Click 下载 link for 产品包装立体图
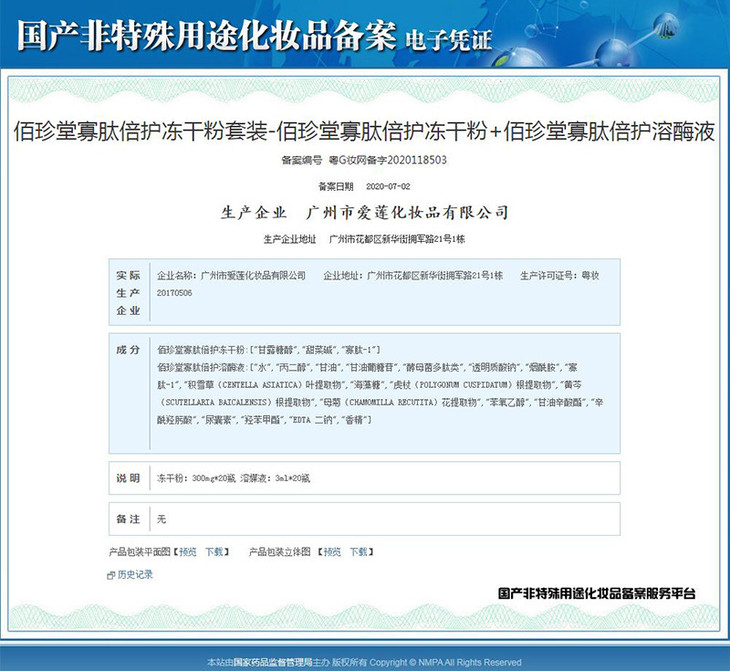 click(358, 552)
